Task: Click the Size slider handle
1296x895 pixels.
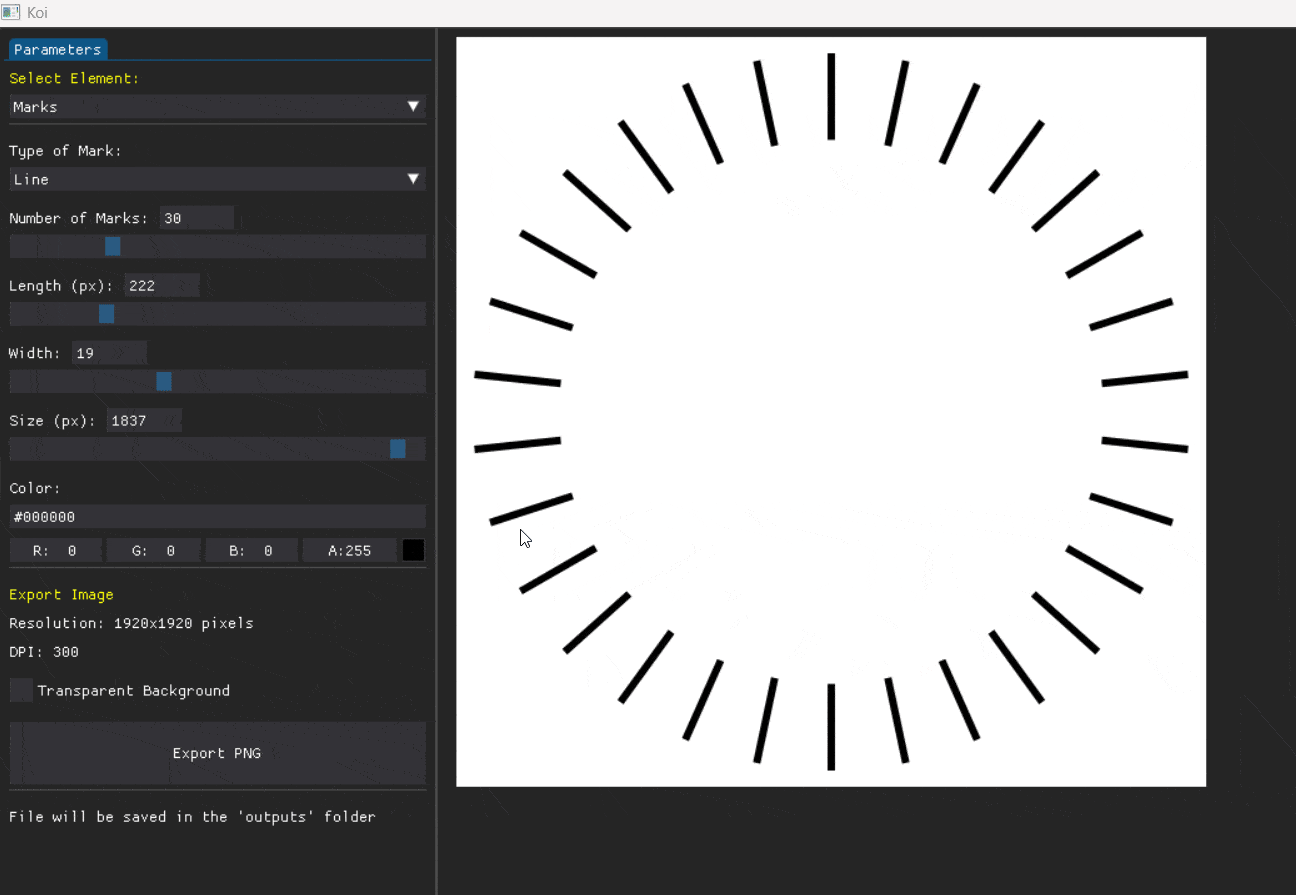Action: 398,449
